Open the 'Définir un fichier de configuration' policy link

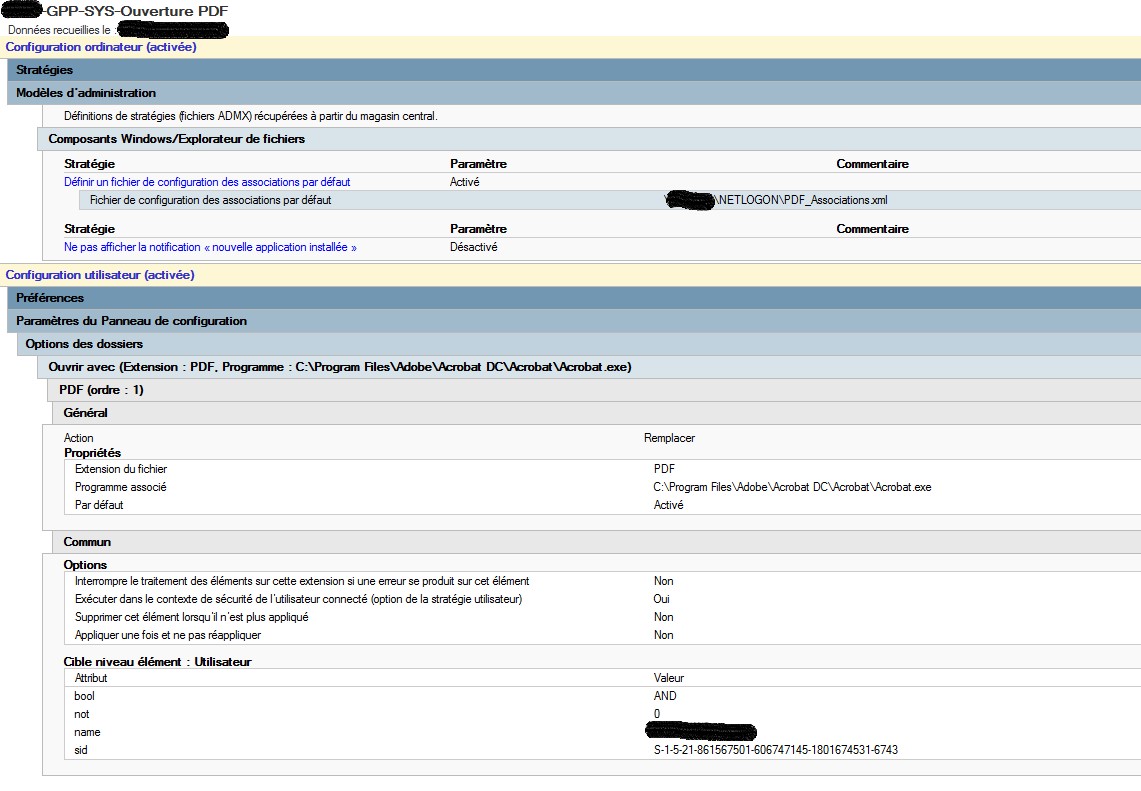click(207, 182)
